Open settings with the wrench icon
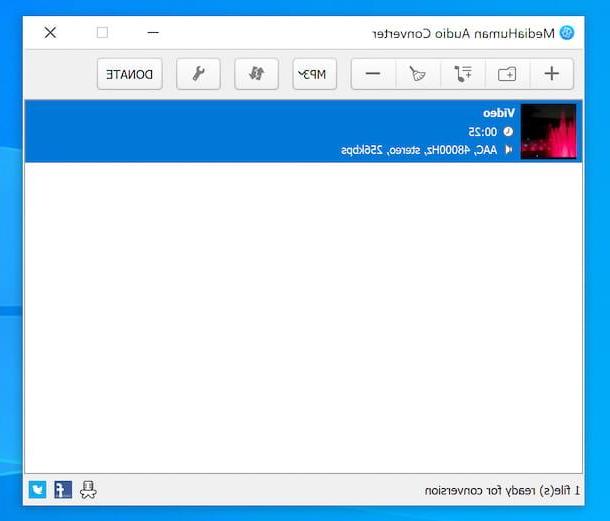Image resolution: width=610 pixels, height=521 pixels. tap(198, 74)
